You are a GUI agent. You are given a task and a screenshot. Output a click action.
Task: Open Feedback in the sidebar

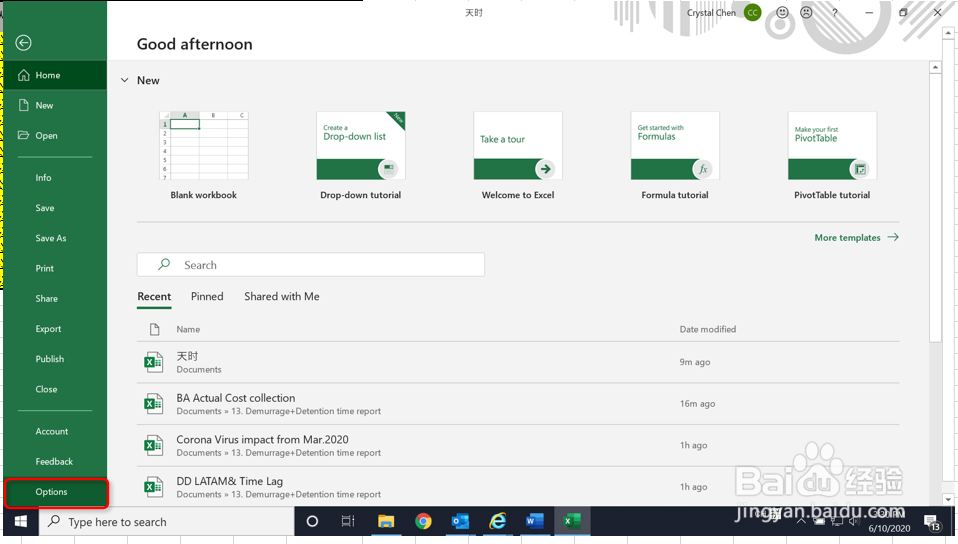(x=55, y=461)
